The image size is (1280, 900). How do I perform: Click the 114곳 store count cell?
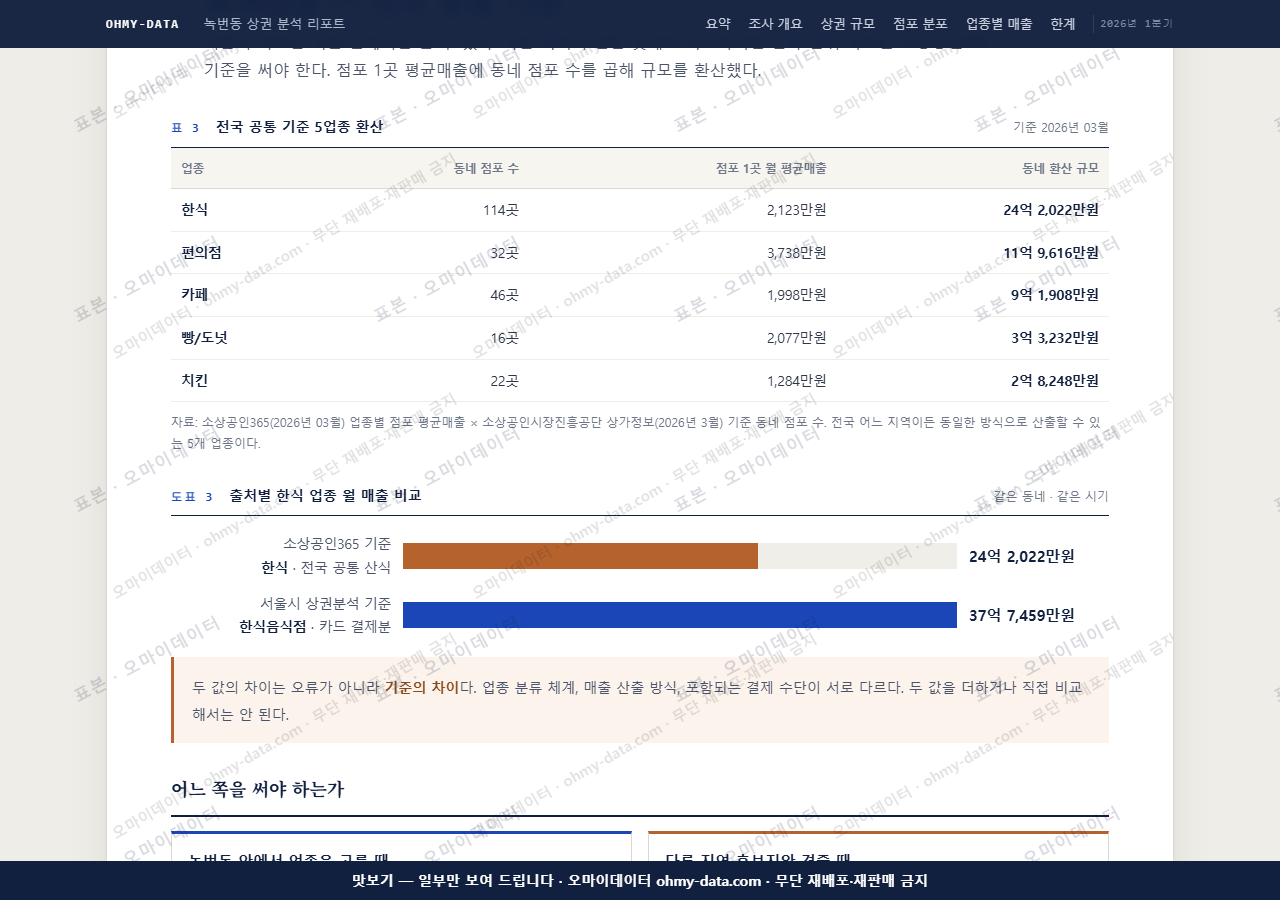click(x=500, y=210)
